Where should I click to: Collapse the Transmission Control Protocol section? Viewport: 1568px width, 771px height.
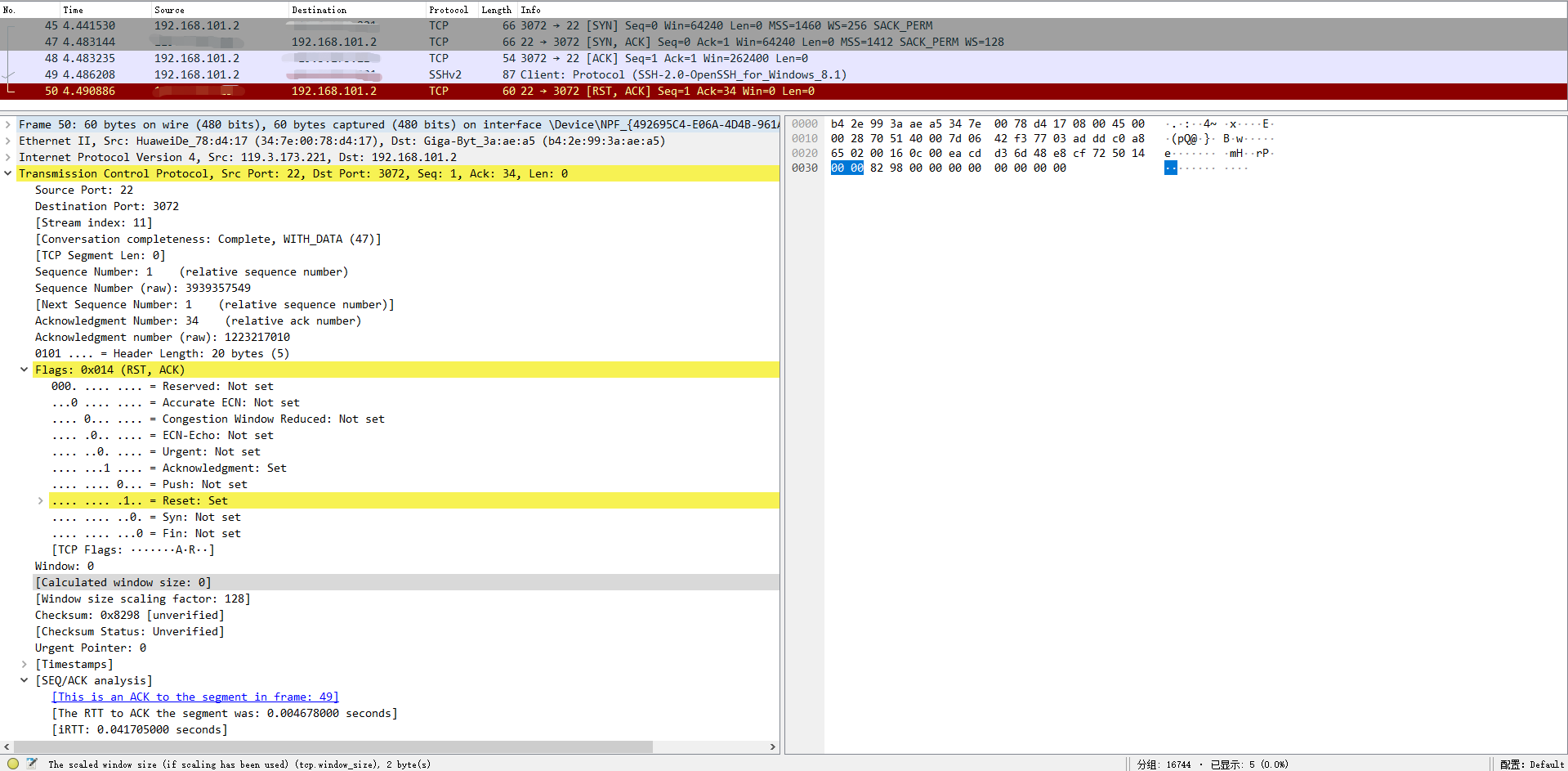(8, 173)
